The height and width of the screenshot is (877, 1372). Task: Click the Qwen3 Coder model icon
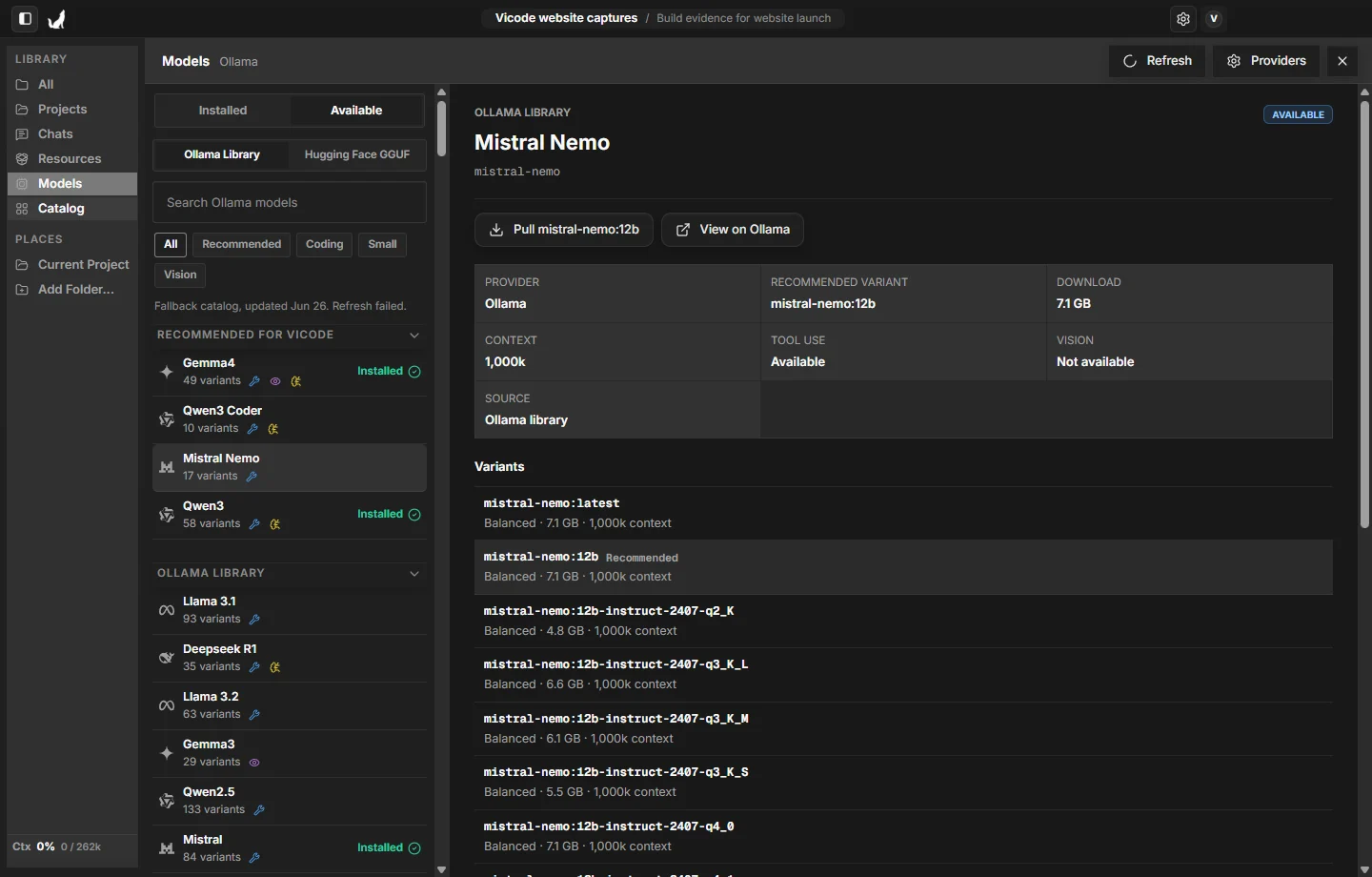pyautogui.click(x=167, y=419)
